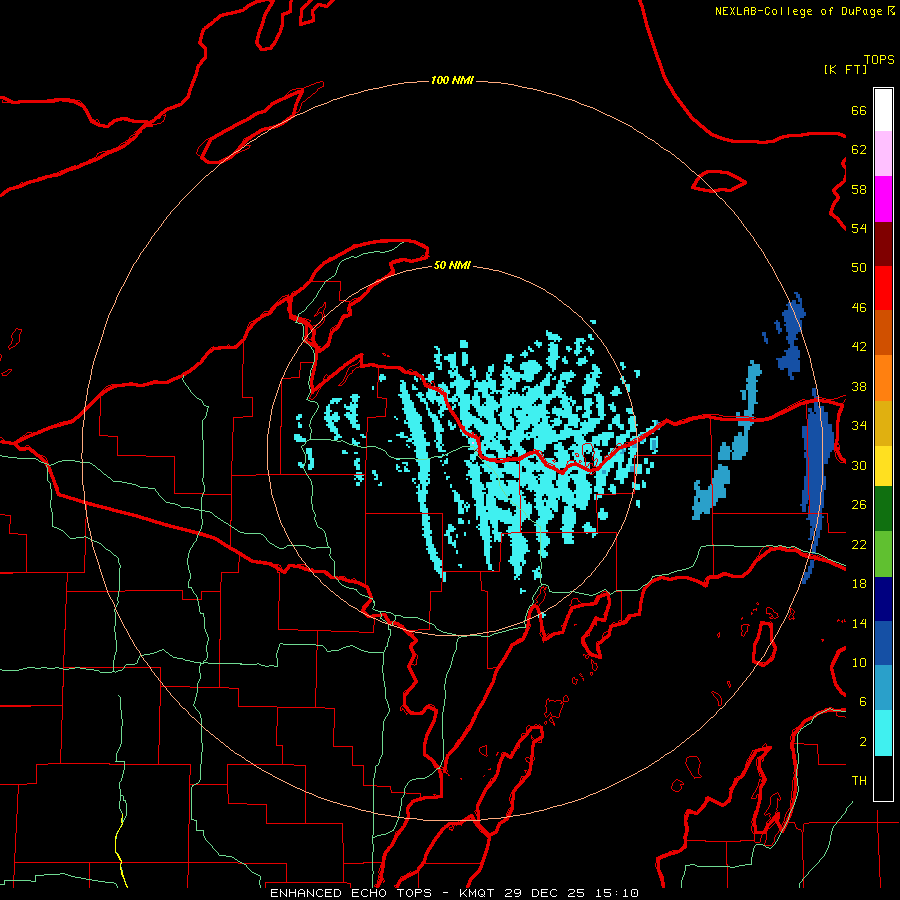
Task: Click the dark red 50-54 kft swatch
Action: coord(883,244)
